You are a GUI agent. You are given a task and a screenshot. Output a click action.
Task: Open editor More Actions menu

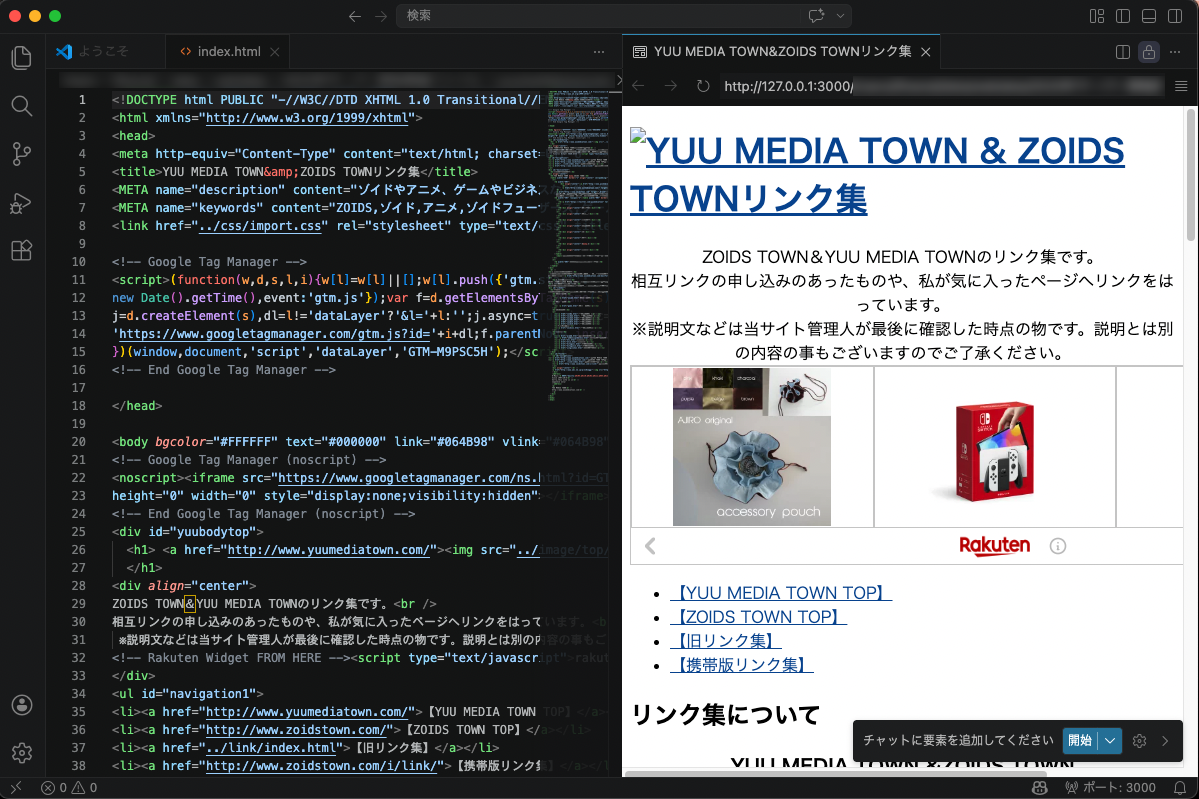599,52
